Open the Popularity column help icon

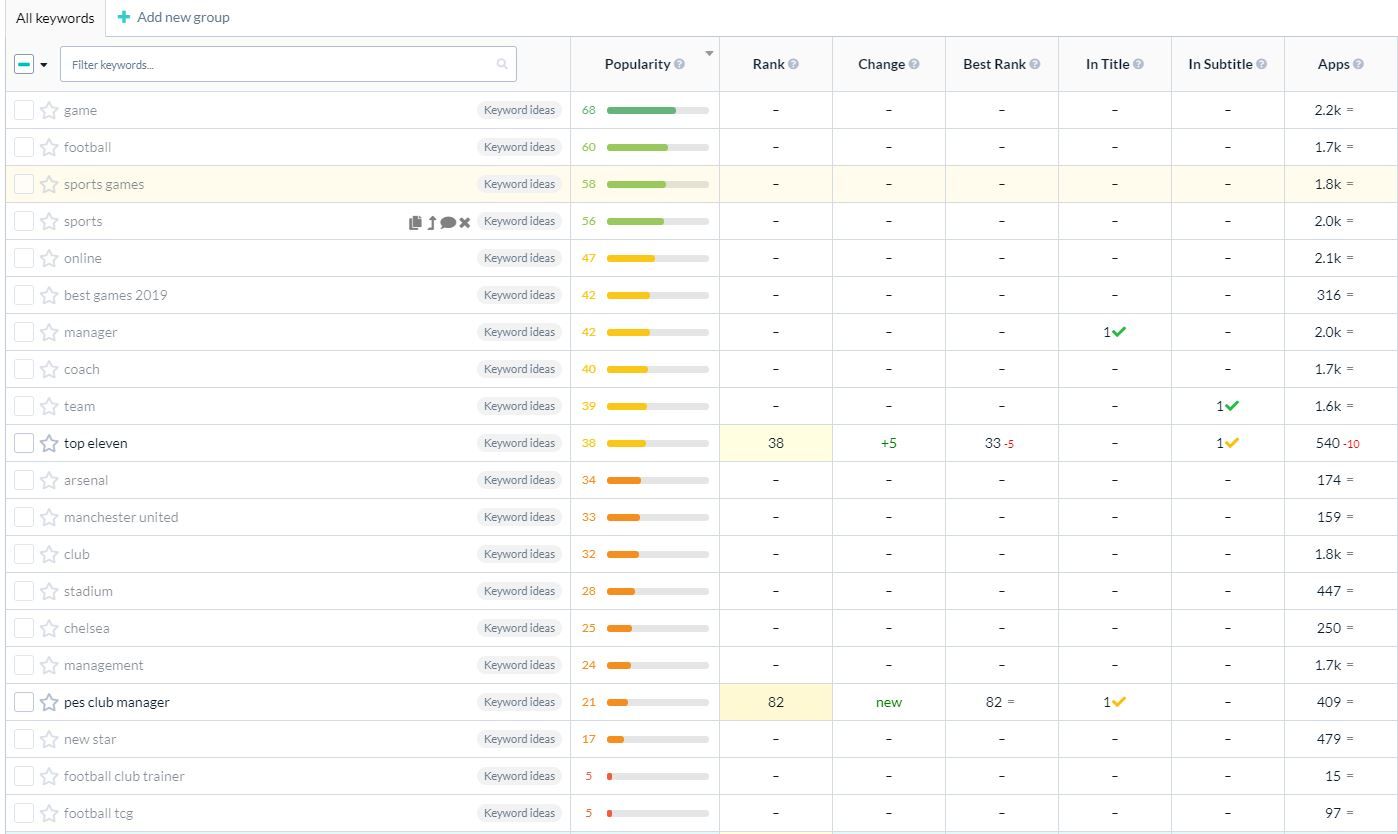click(680, 64)
